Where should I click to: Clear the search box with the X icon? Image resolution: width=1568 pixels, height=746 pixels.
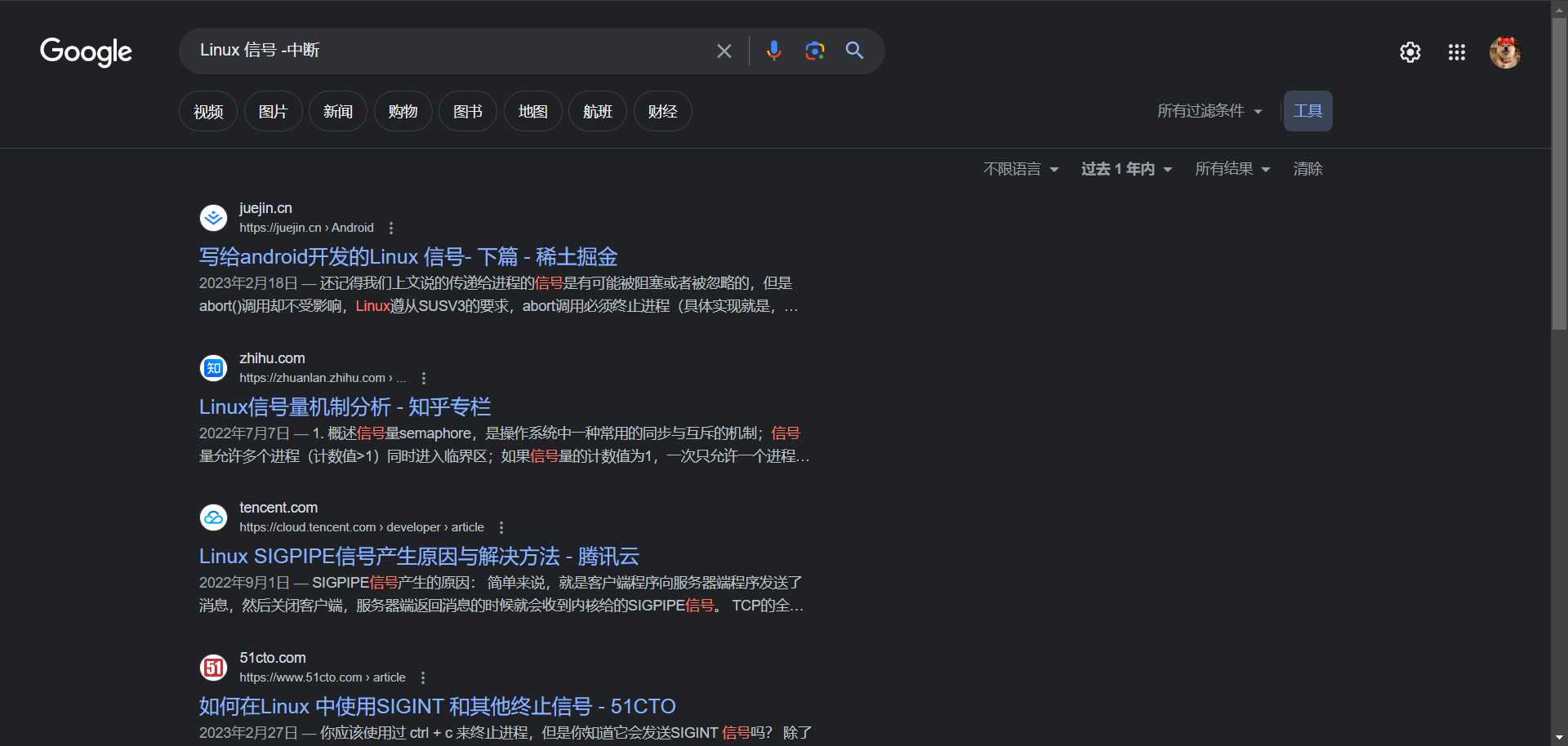click(724, 51)
